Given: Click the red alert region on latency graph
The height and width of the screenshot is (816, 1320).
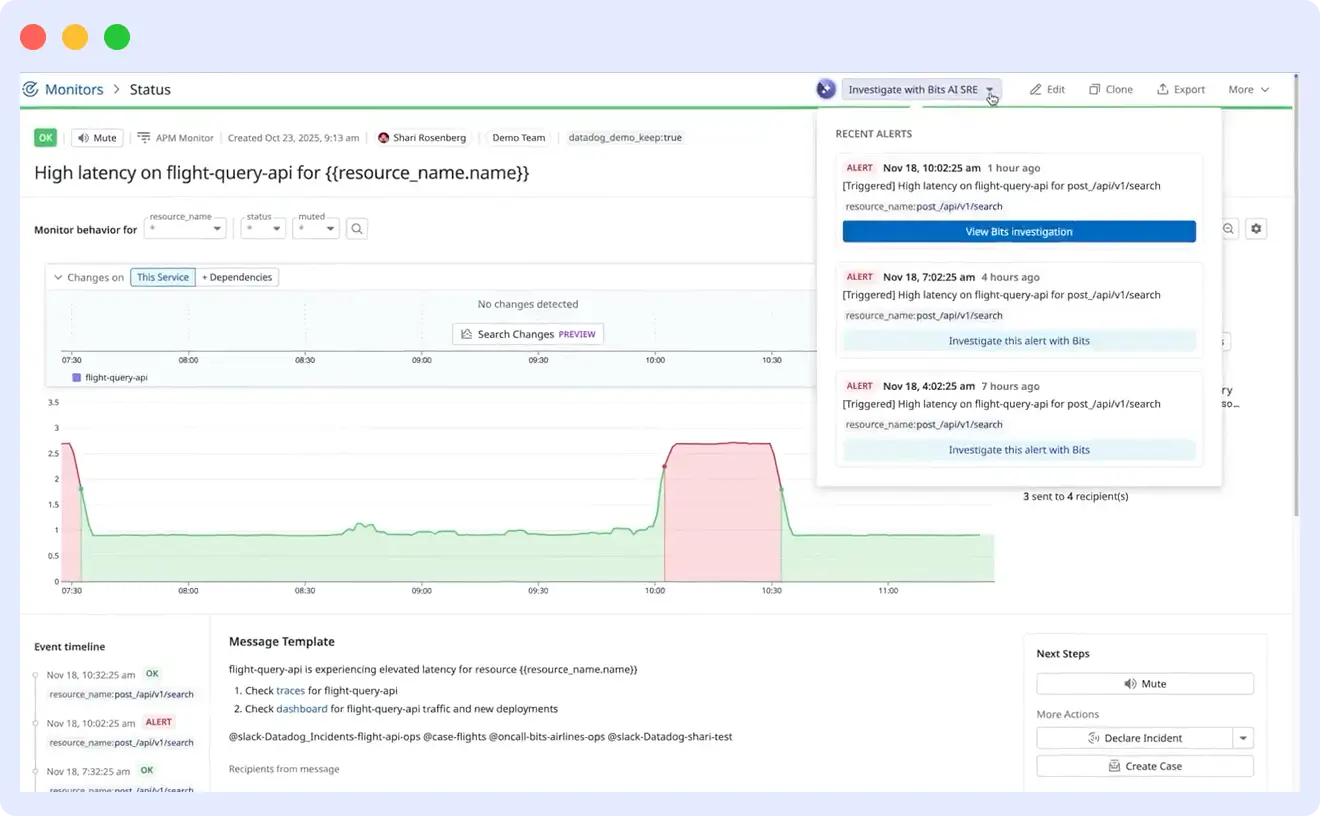Looking at the screenshot, I should pyautogui.click(x=722, y=510).
